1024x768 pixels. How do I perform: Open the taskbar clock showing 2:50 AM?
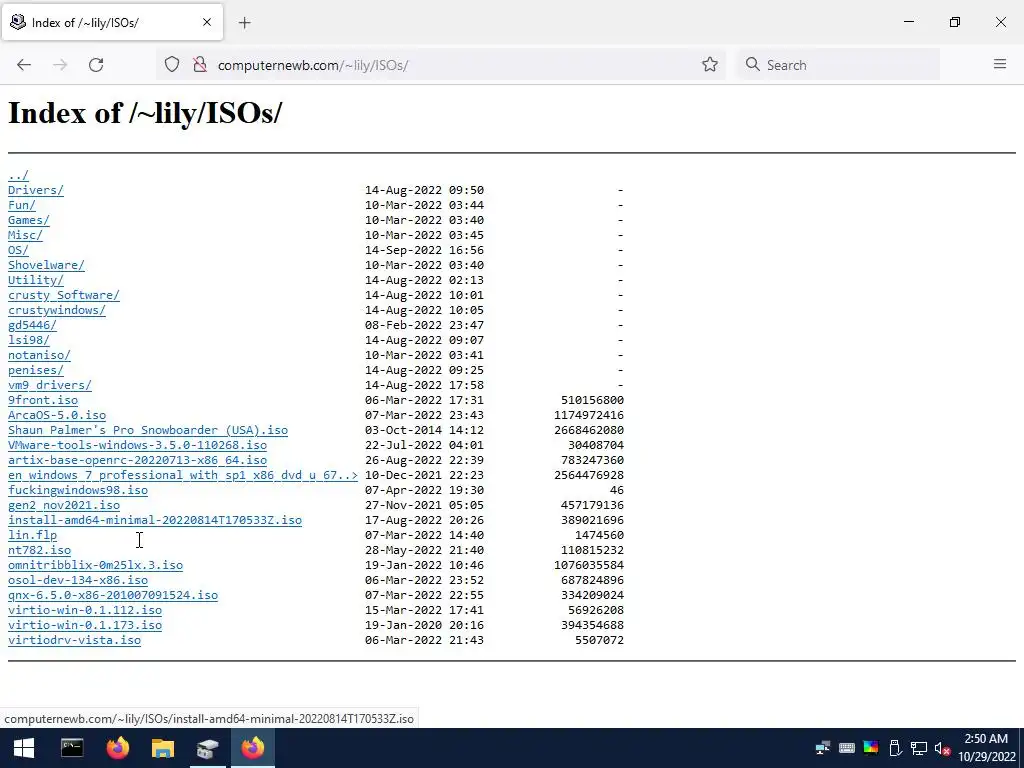tap(987, 748)
